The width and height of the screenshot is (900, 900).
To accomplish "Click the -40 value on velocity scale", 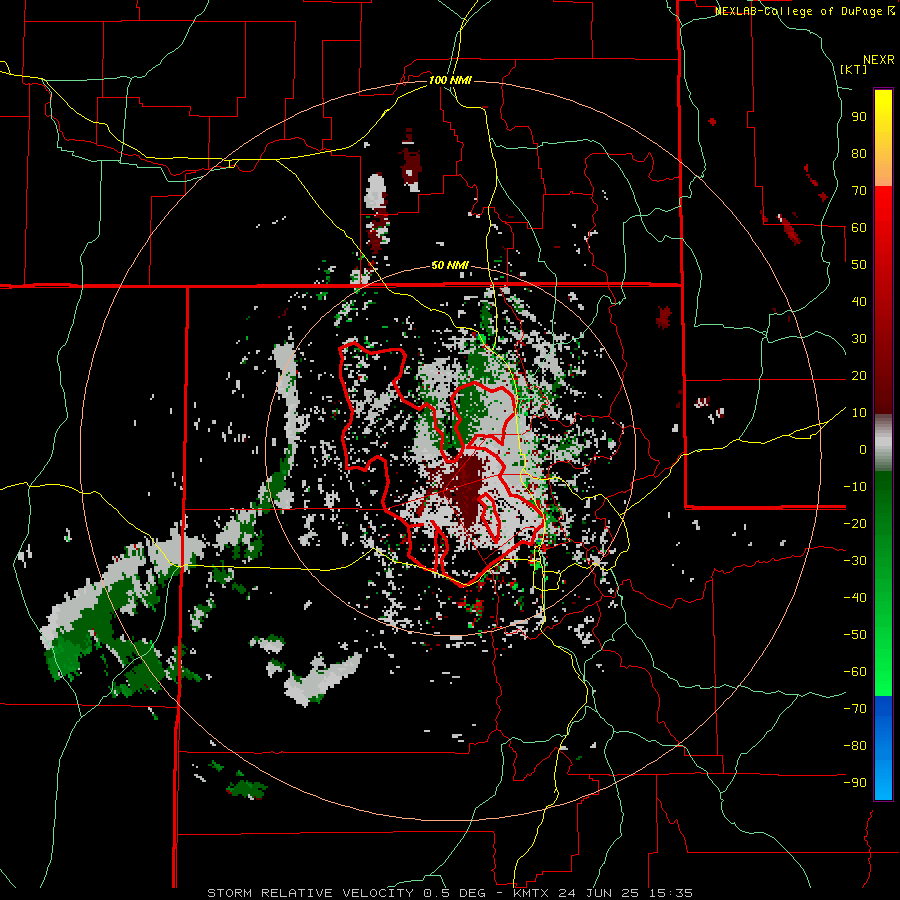I will point(855,598).
